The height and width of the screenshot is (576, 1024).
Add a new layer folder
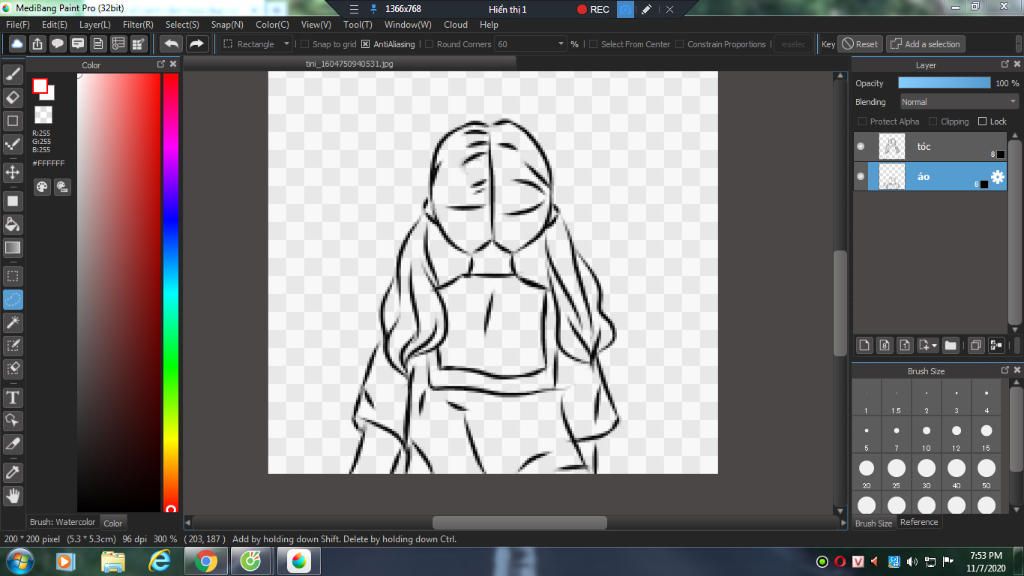(950, 345)
